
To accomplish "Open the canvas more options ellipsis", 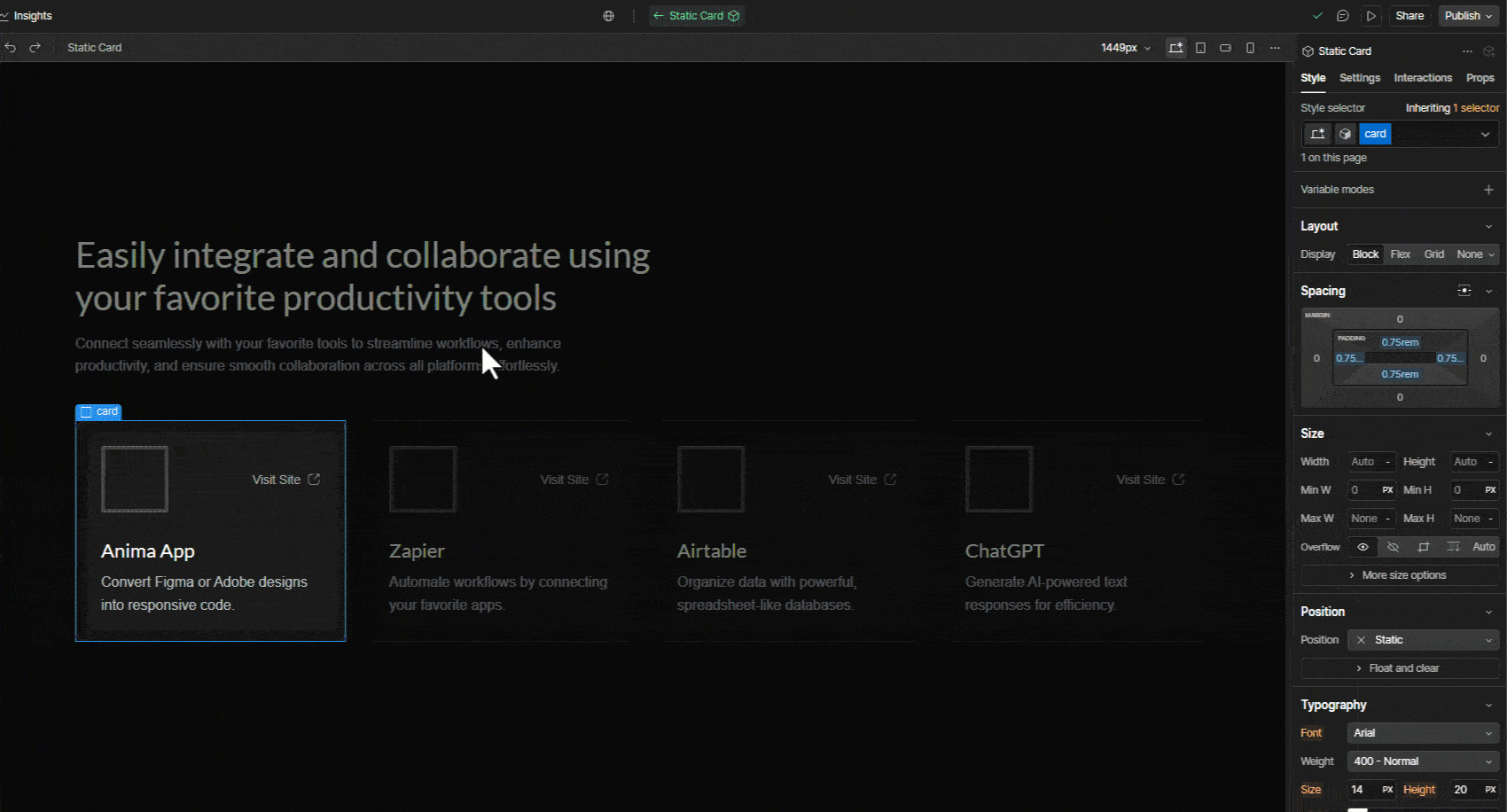I will tap(1275, 48).
